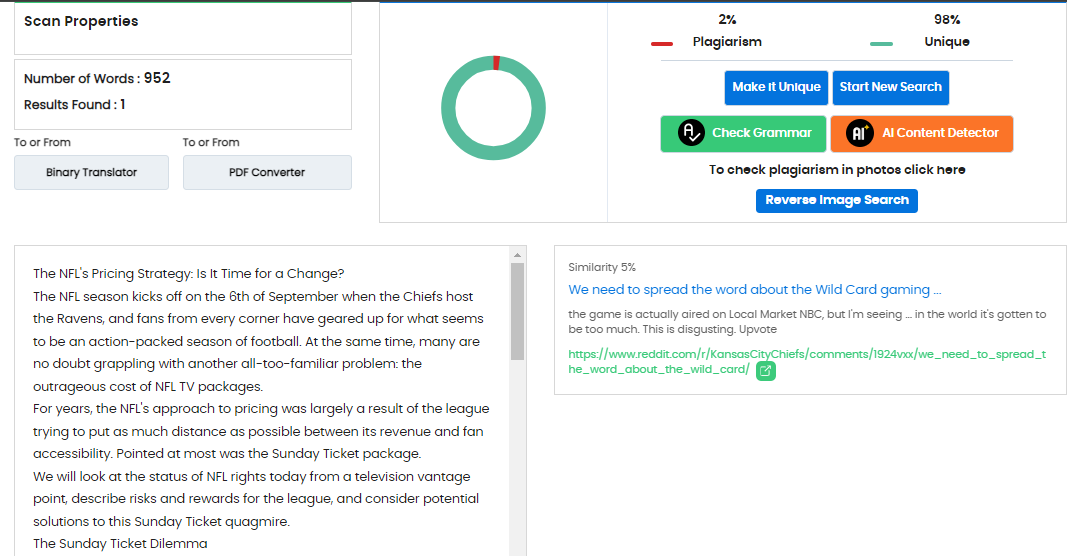Click the 'Results Found : 1' text
Screen dimensions: 1067x556
75,105
